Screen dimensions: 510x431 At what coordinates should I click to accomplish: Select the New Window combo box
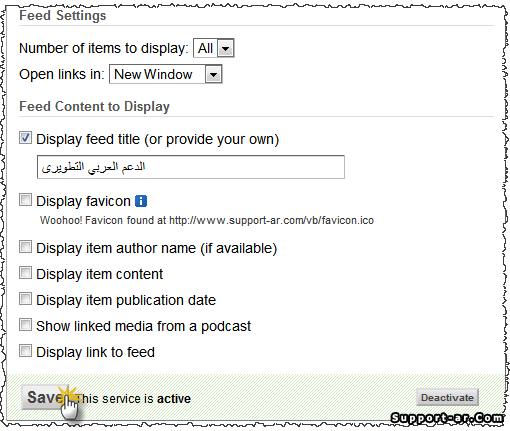click(x=166, y=74)
